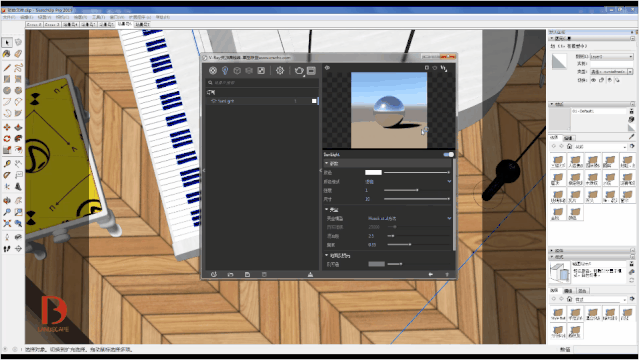Screen dimensions: 639x360
Task: Switch to the active highlighted scene tab
Action: coord(125,24)
